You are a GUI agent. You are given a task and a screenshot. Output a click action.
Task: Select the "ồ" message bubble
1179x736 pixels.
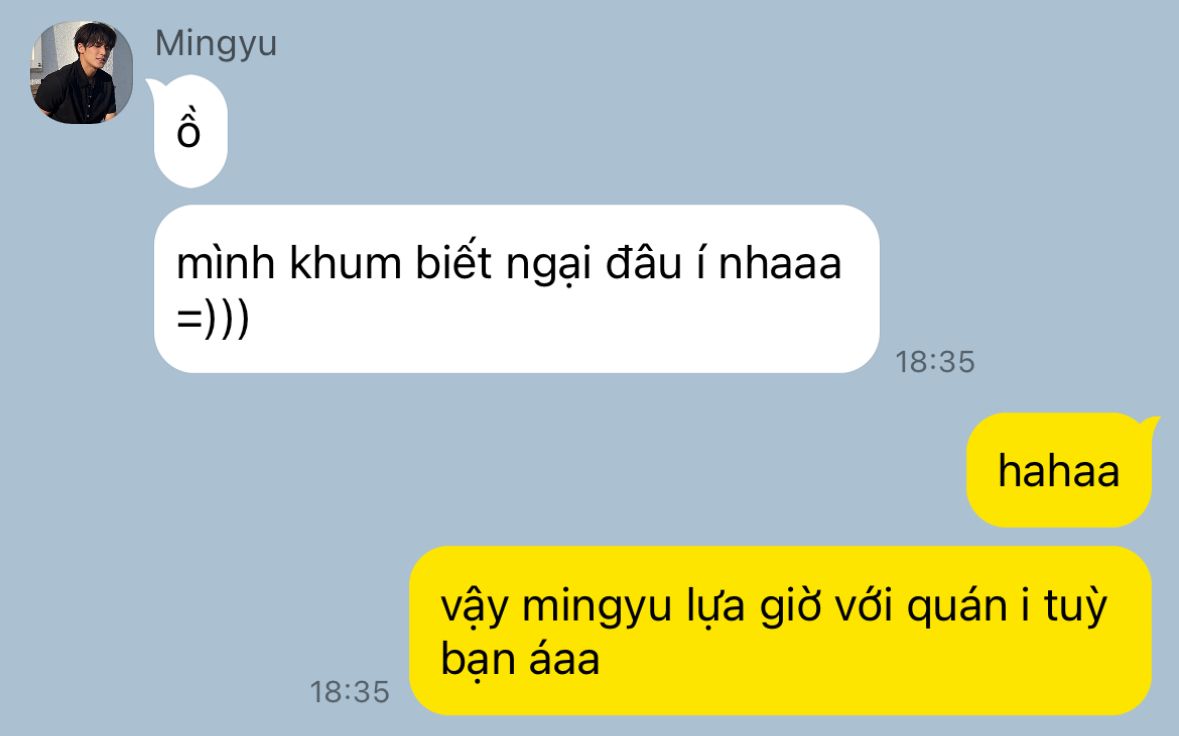coord(188,132)
